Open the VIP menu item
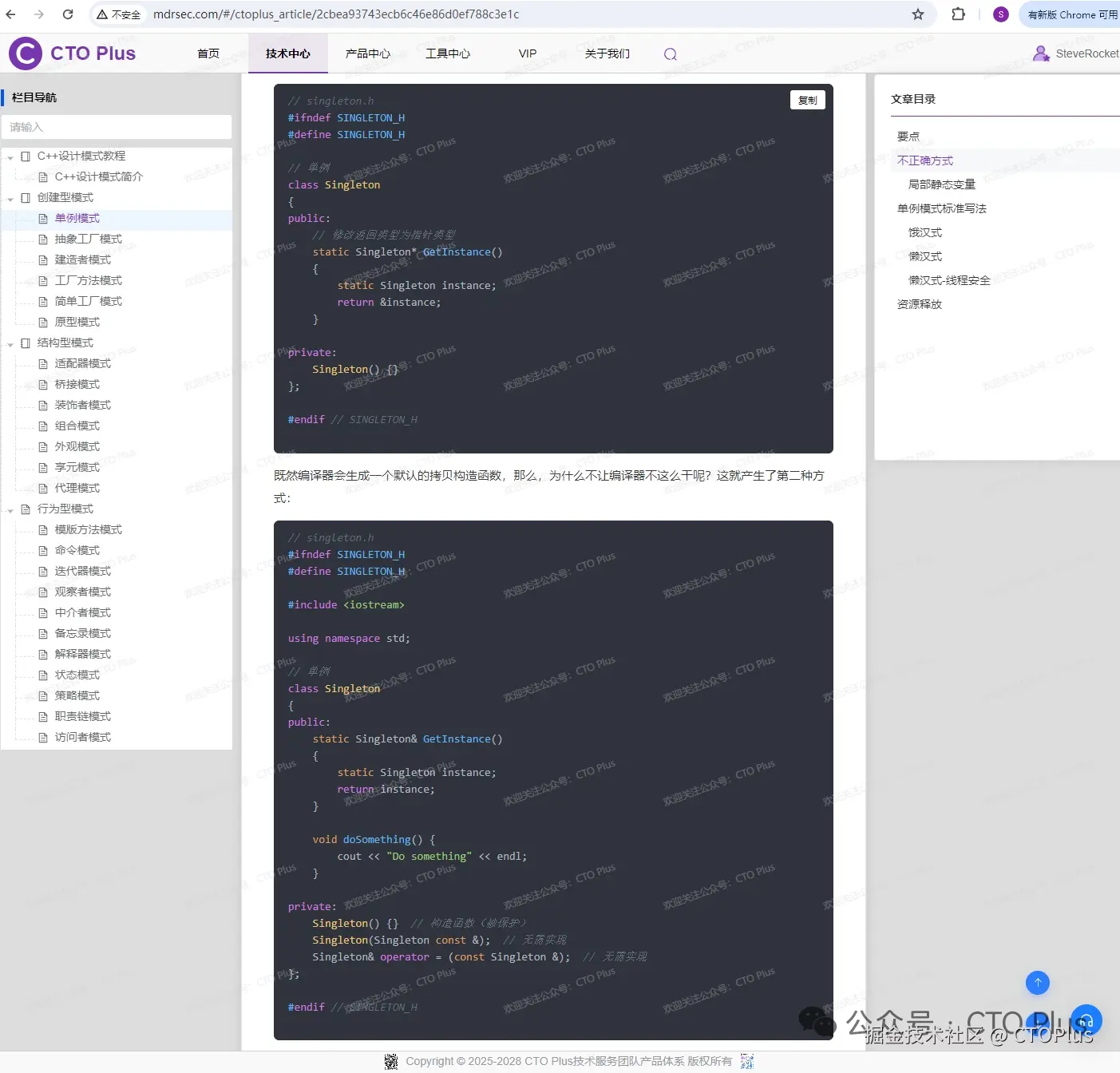1120x1073 pixels. coord(527,53)
